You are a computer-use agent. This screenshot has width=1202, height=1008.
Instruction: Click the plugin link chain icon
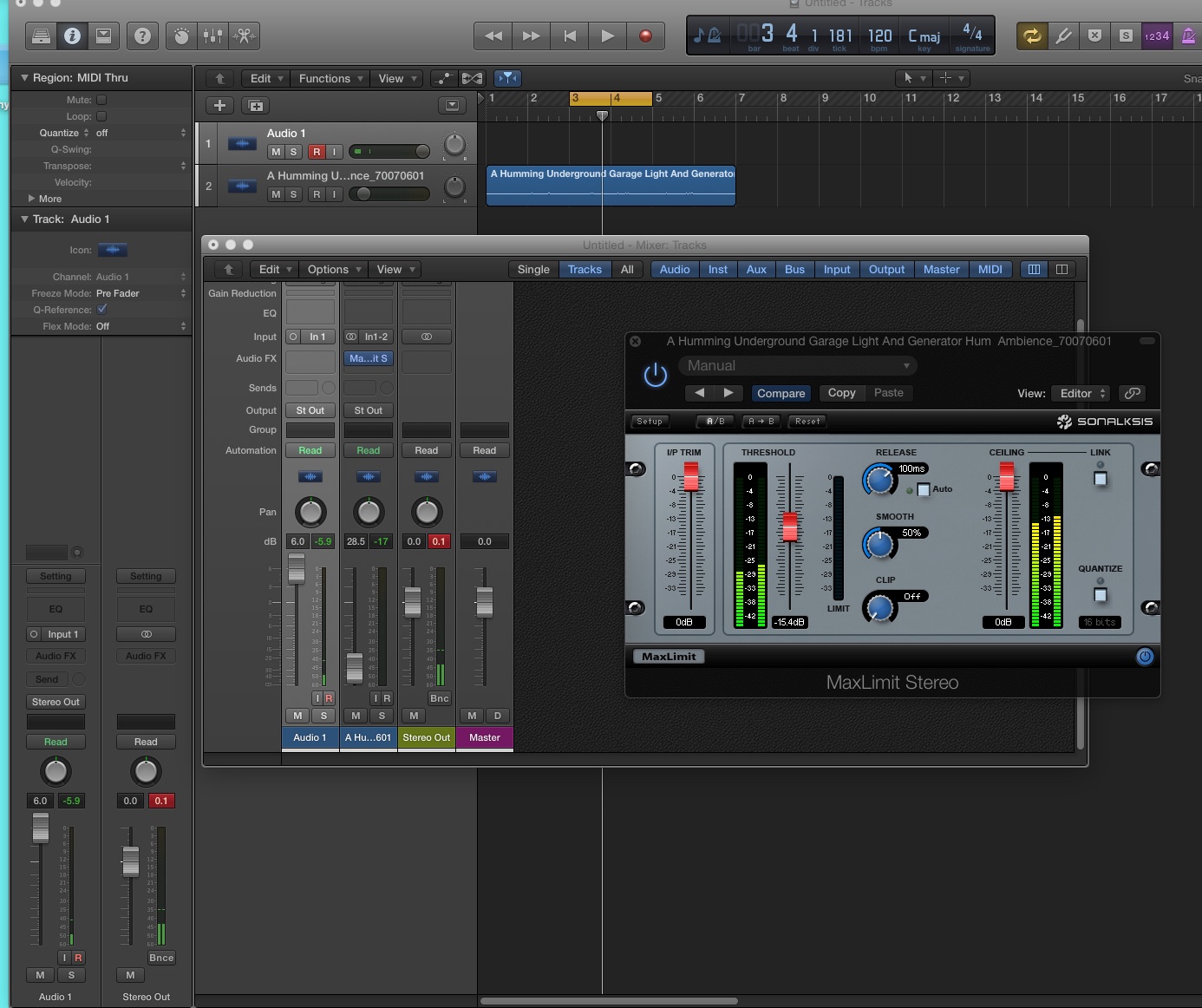pyautogui.click(x=1132, y=393)
